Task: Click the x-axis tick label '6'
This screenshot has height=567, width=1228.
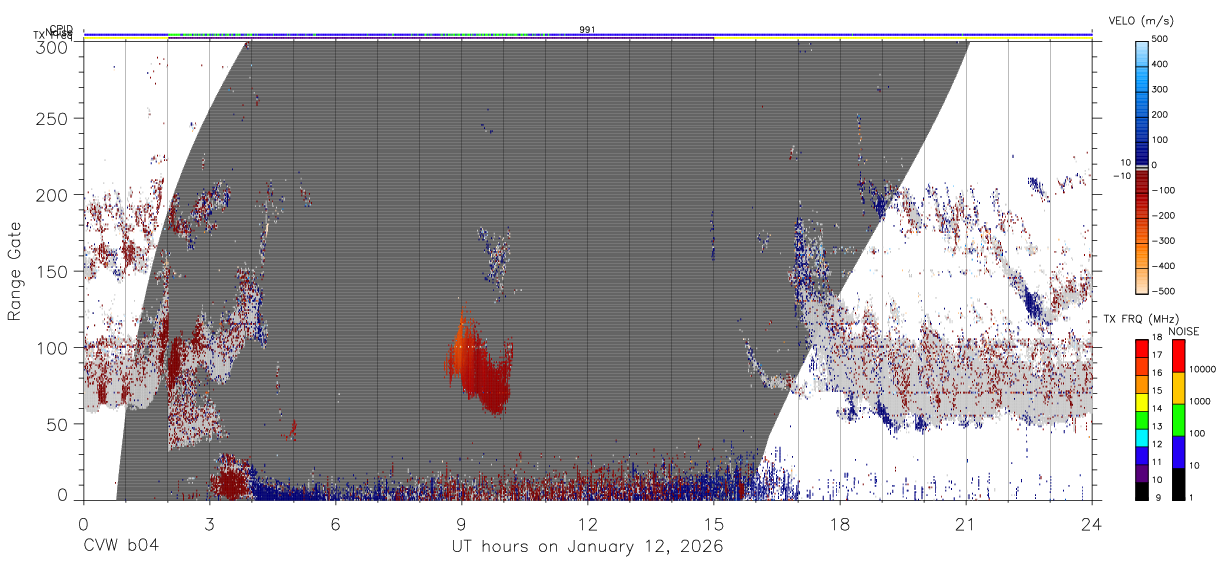Action: (x=335, y=524)
